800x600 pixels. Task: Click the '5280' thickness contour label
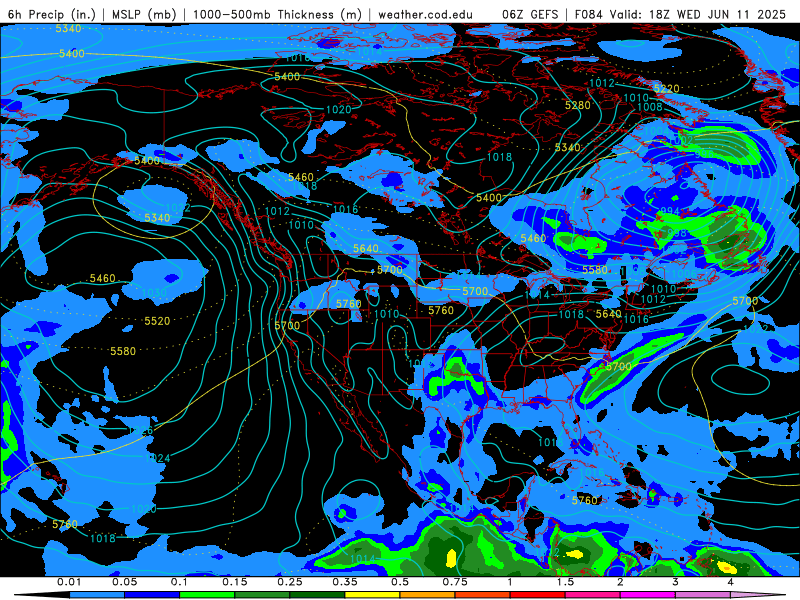[578, 105]
